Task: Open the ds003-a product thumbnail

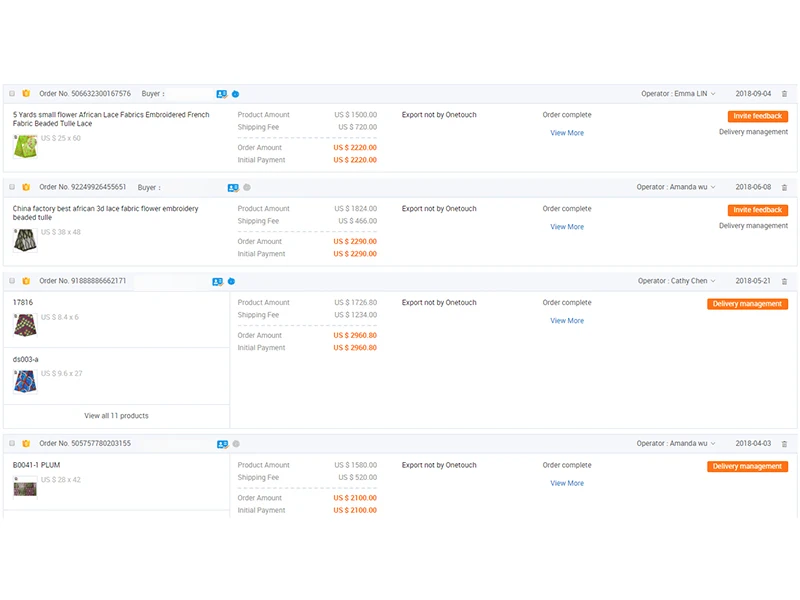Action: tap(25, 380)
